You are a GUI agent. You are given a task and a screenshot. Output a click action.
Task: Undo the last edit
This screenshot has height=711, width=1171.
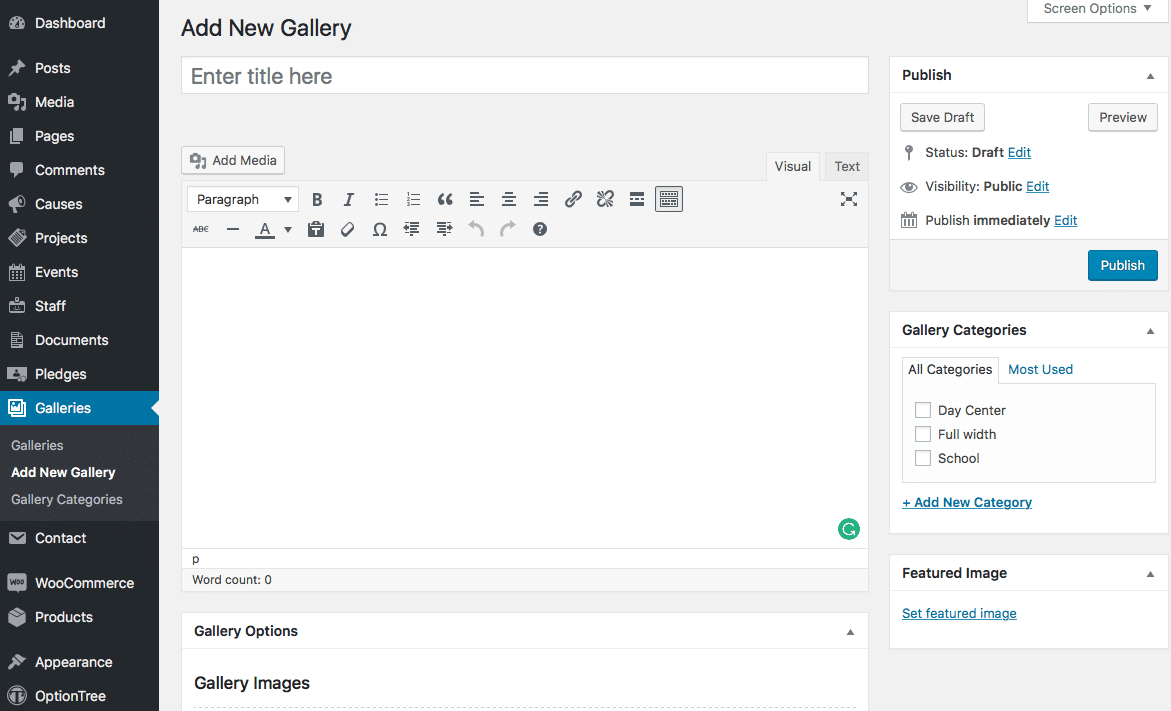point(476,229)
